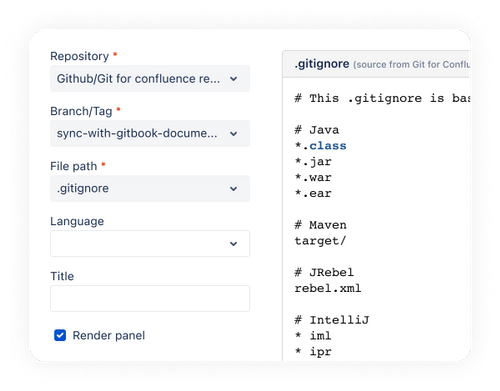Image resolution: width=500 pixels, height=391 pixels.
Task: Click the chevron arrow in the Language field
Action: 233,244
